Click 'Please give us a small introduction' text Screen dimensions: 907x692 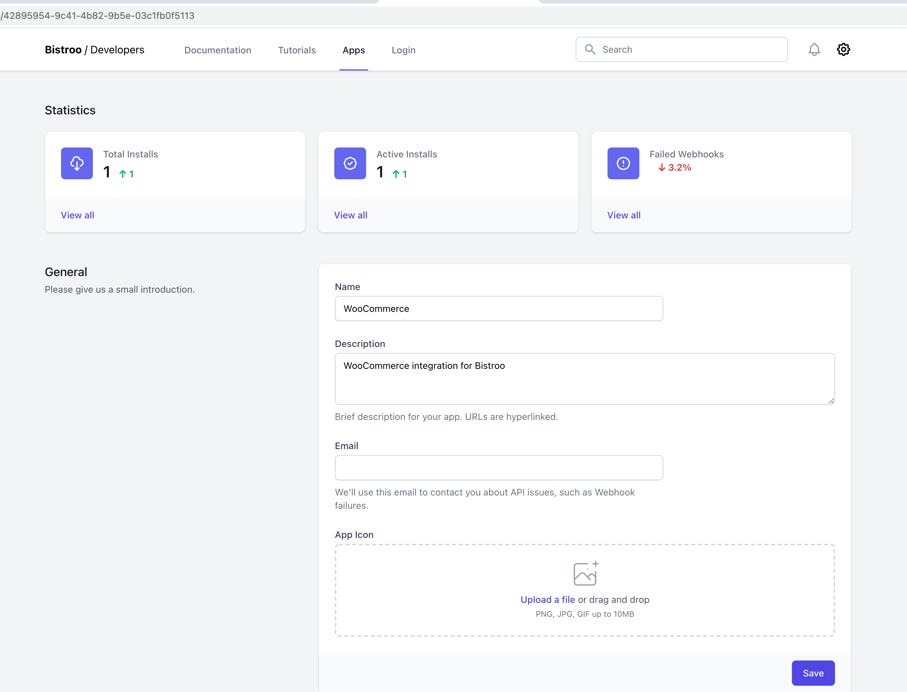tap(120, 289)
